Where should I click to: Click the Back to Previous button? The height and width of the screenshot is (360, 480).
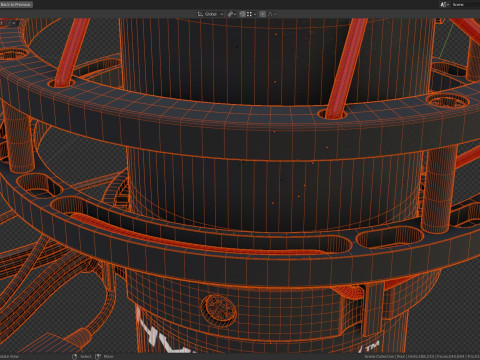pos(16,4)
